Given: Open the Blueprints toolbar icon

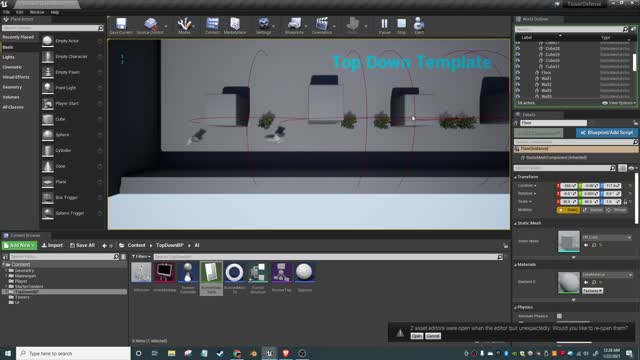Looking at the screenshot, I should (294, 26).
